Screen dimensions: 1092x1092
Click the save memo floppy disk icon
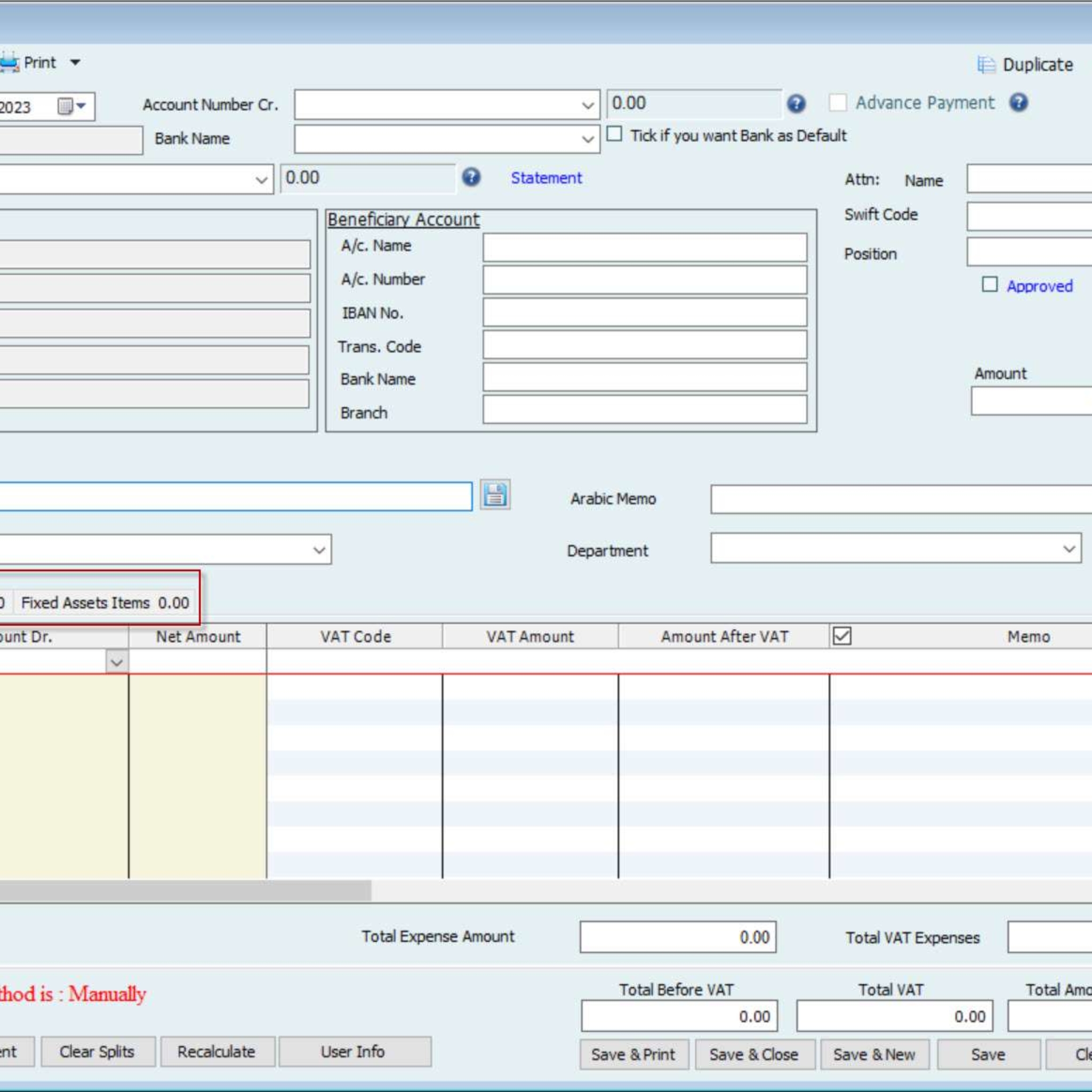point(495,495)
